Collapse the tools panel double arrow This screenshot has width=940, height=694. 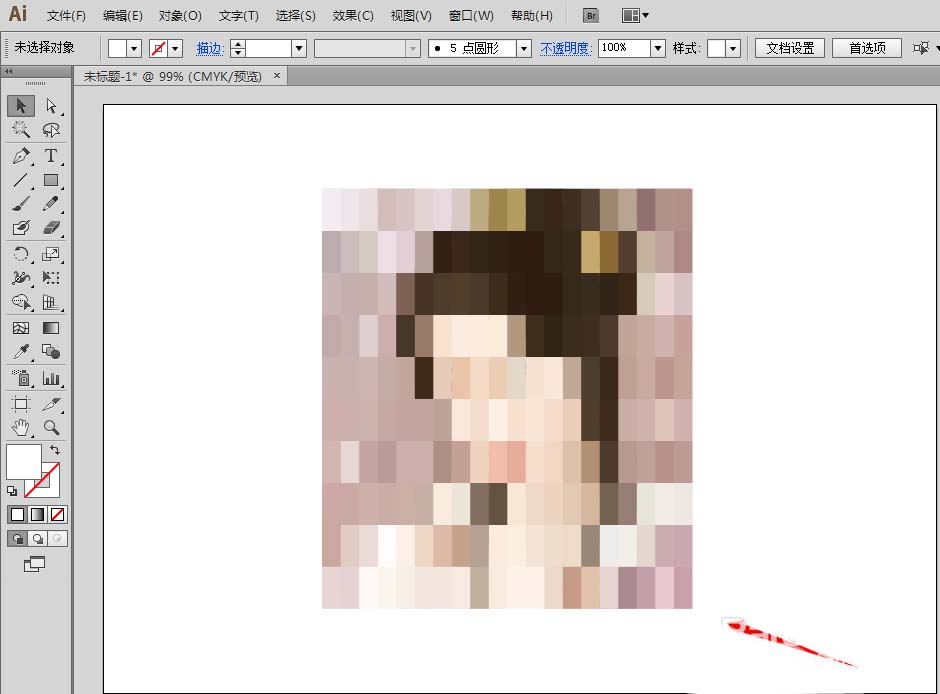point(8,71)
